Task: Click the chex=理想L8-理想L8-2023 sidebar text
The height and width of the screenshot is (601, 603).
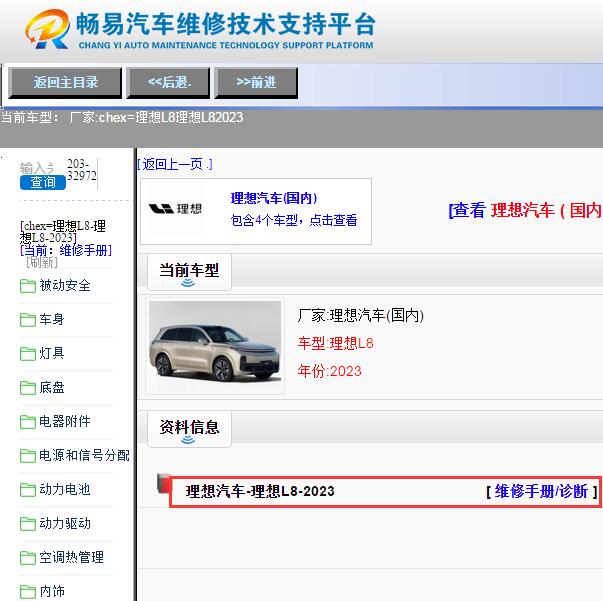Action: [x=63, y=231]
